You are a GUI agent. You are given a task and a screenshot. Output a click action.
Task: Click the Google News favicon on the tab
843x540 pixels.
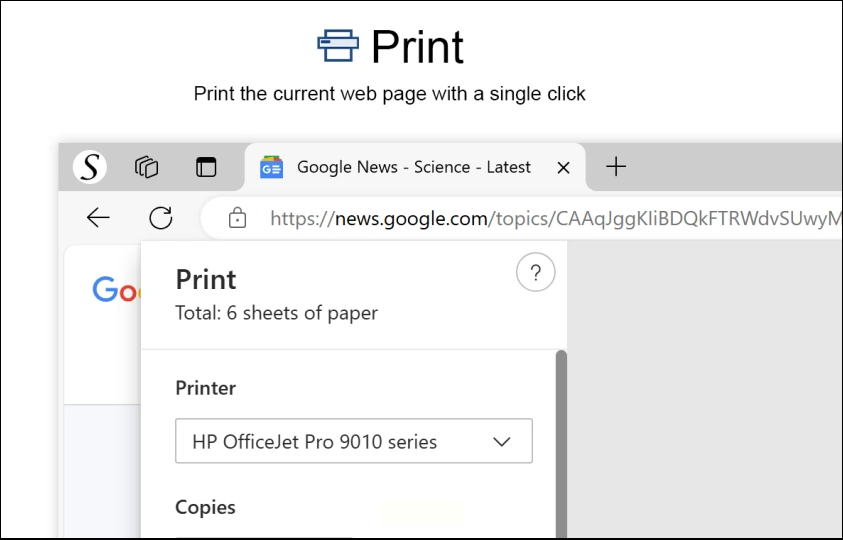[271, 167]
